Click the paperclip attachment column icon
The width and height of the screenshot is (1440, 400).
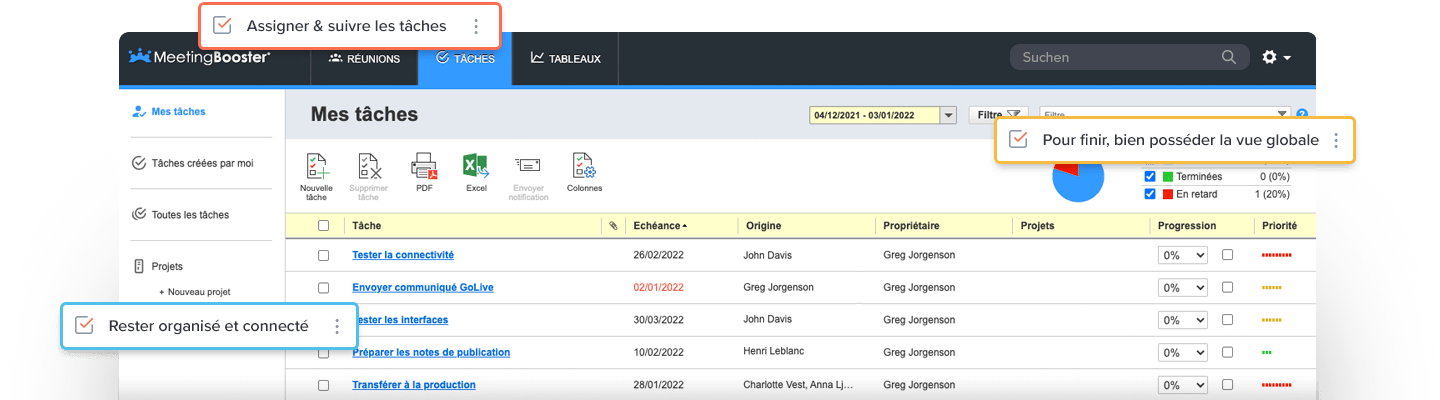613,226
